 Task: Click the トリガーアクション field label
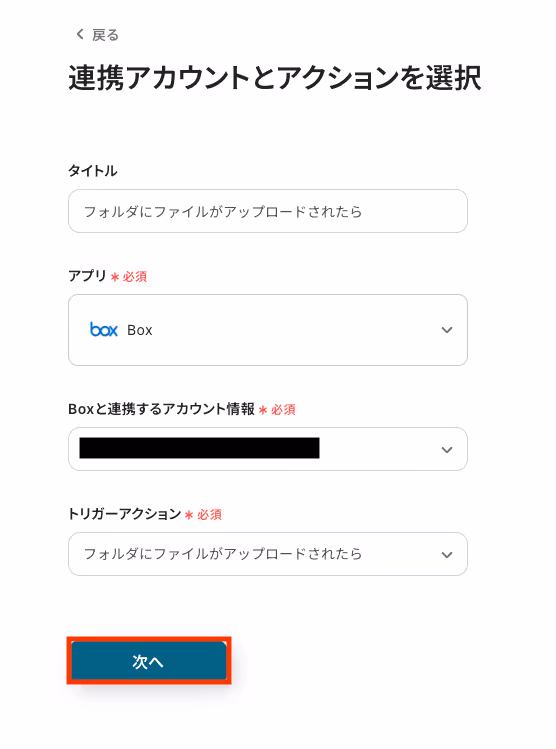124,514
